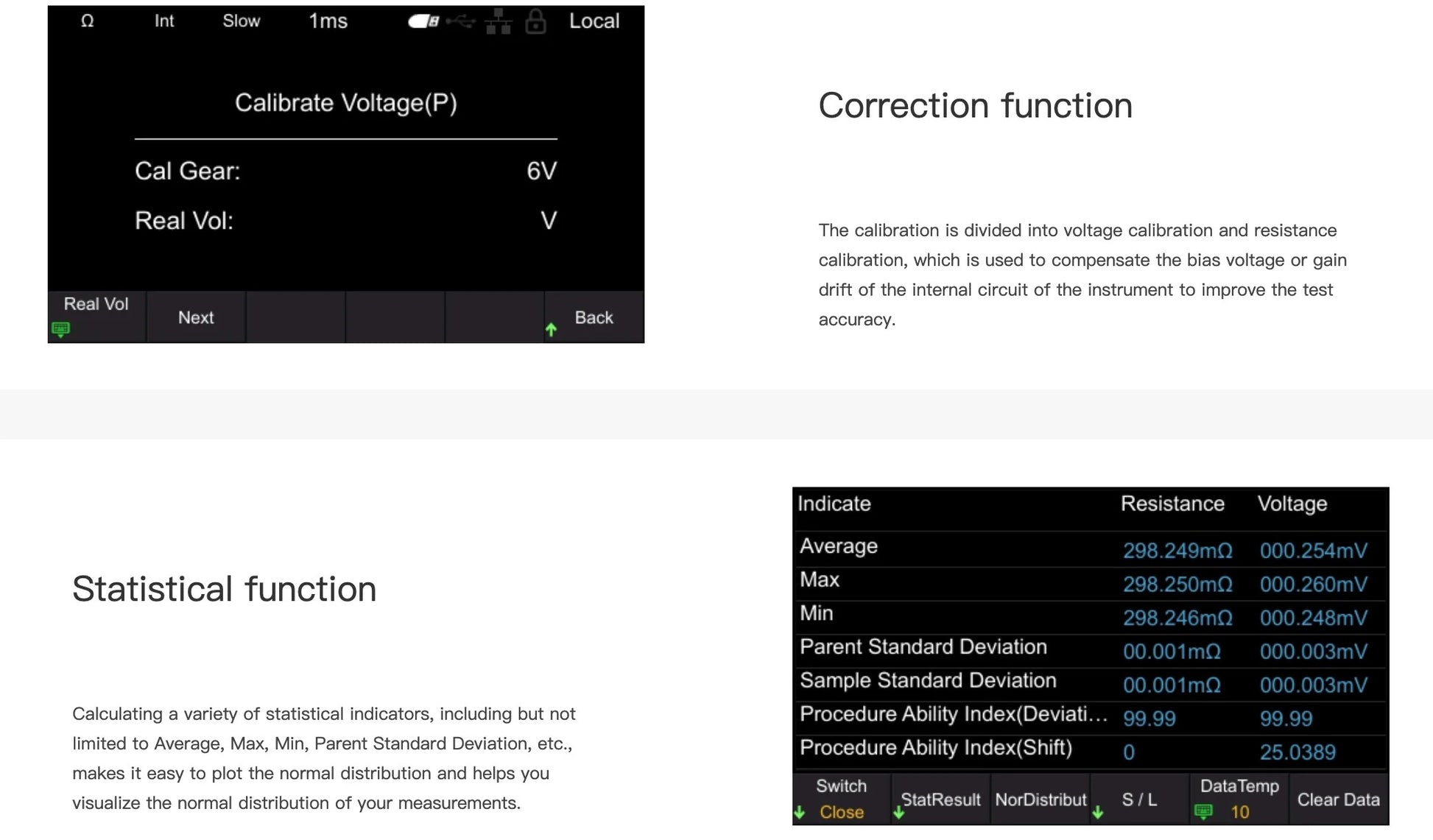The image size is (1433, 840).
Task: Toggle the statistics Switch softkey showing Close
Action: (841, 799)
